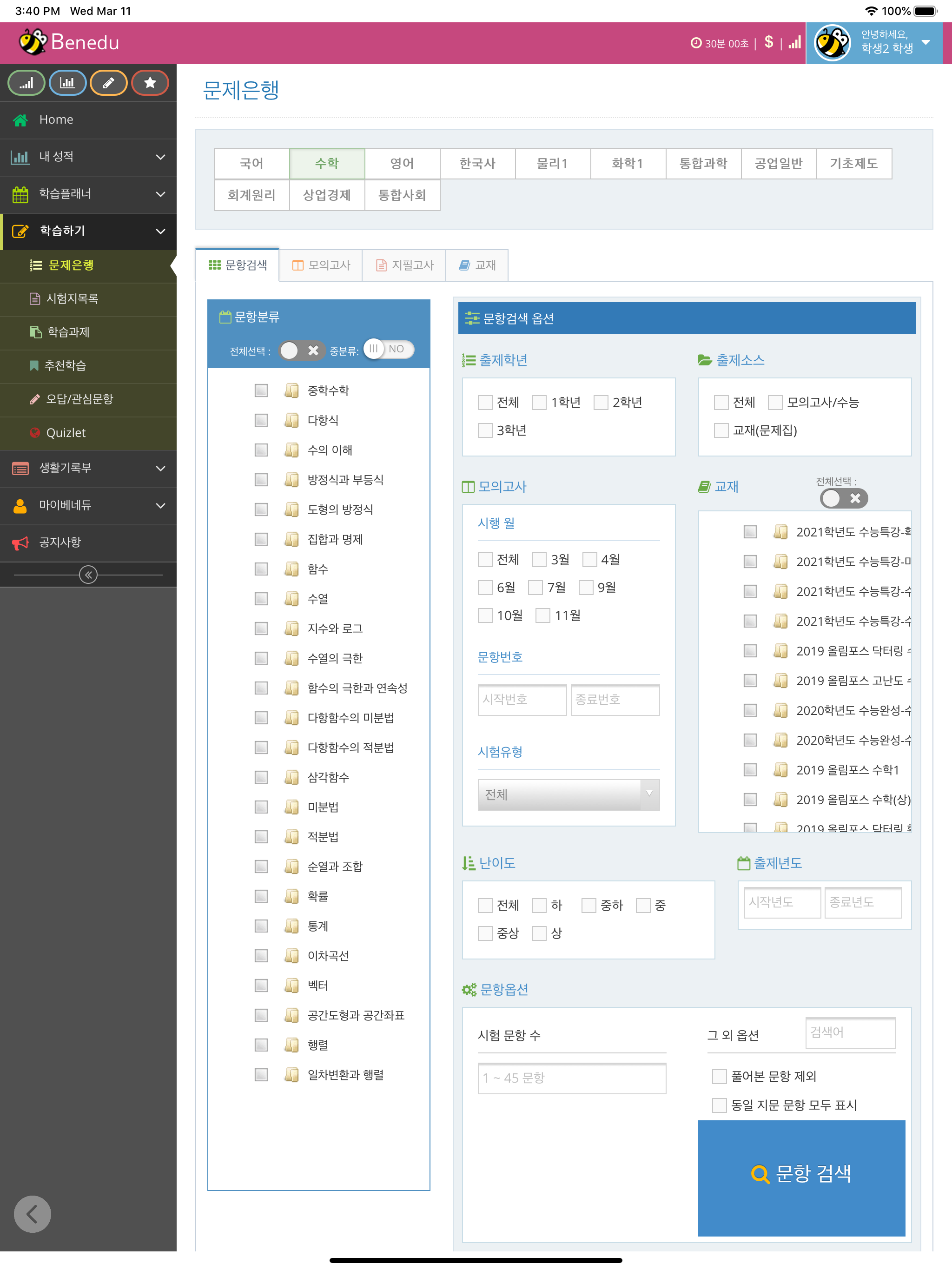This screenshot has height=1270, width=952.
Task: Select the 통합사회 subject button
Action: tap(402, 195)
